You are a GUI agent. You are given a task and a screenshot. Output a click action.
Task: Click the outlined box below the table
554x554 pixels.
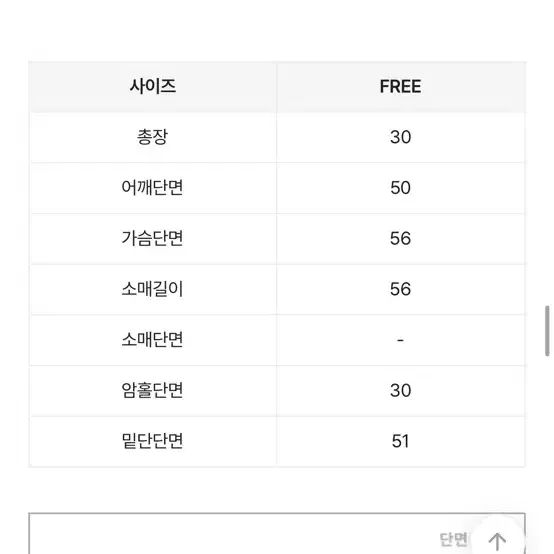point(277,533)
